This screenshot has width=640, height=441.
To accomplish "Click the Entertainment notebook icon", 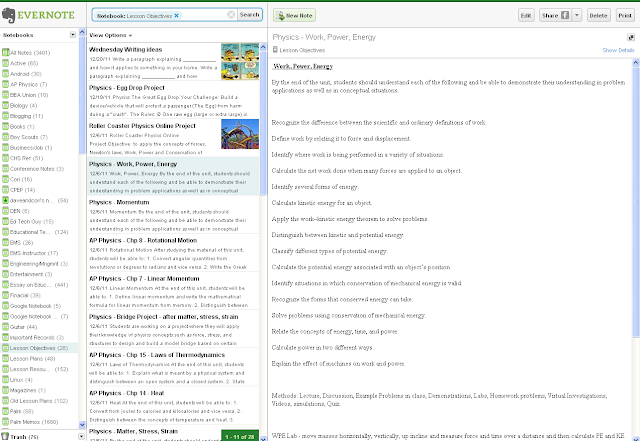I will click(5, 274).
